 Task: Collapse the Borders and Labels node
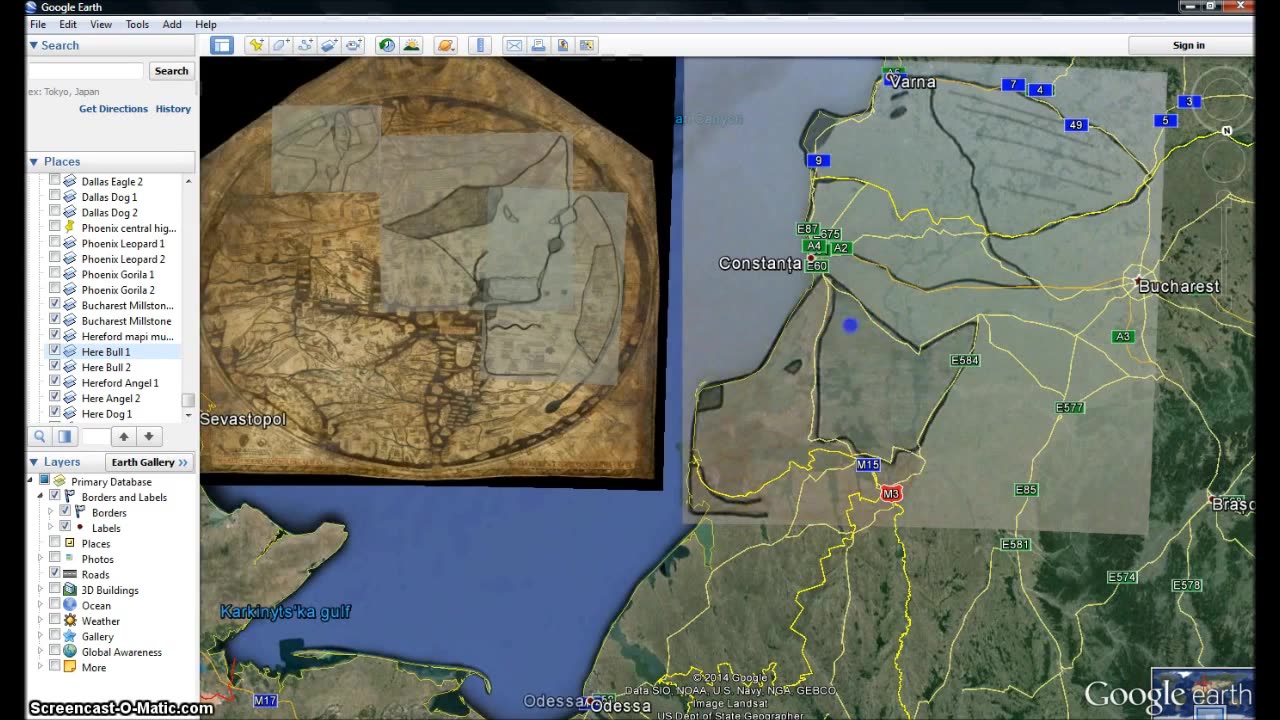tap(41, 497)
